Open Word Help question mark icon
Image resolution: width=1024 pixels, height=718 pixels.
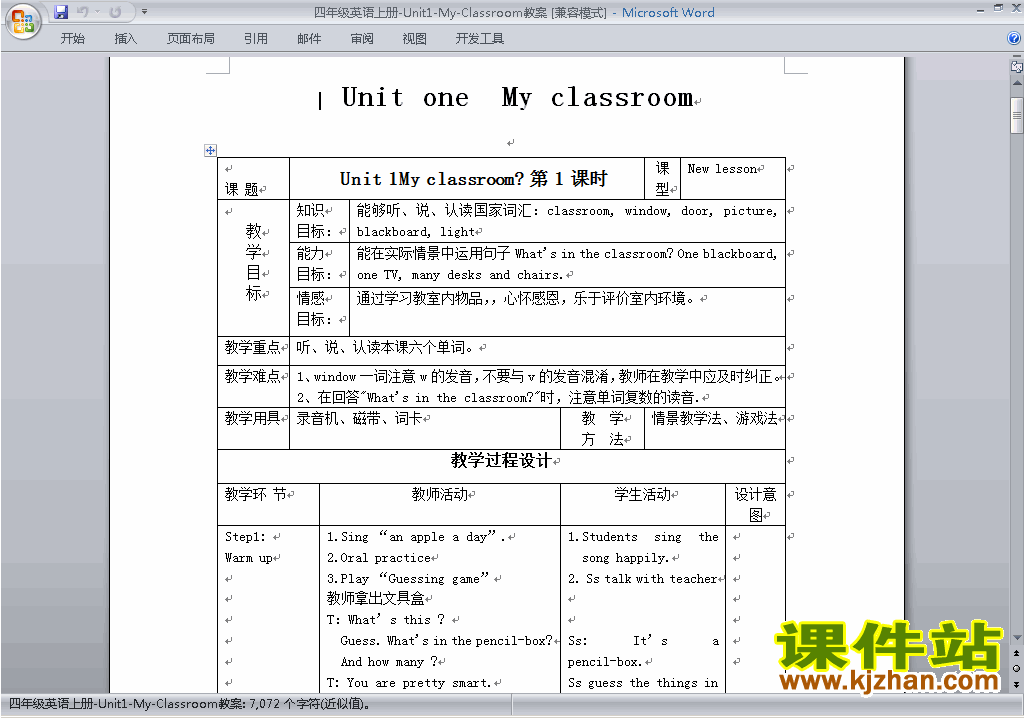coord(1014,39)
